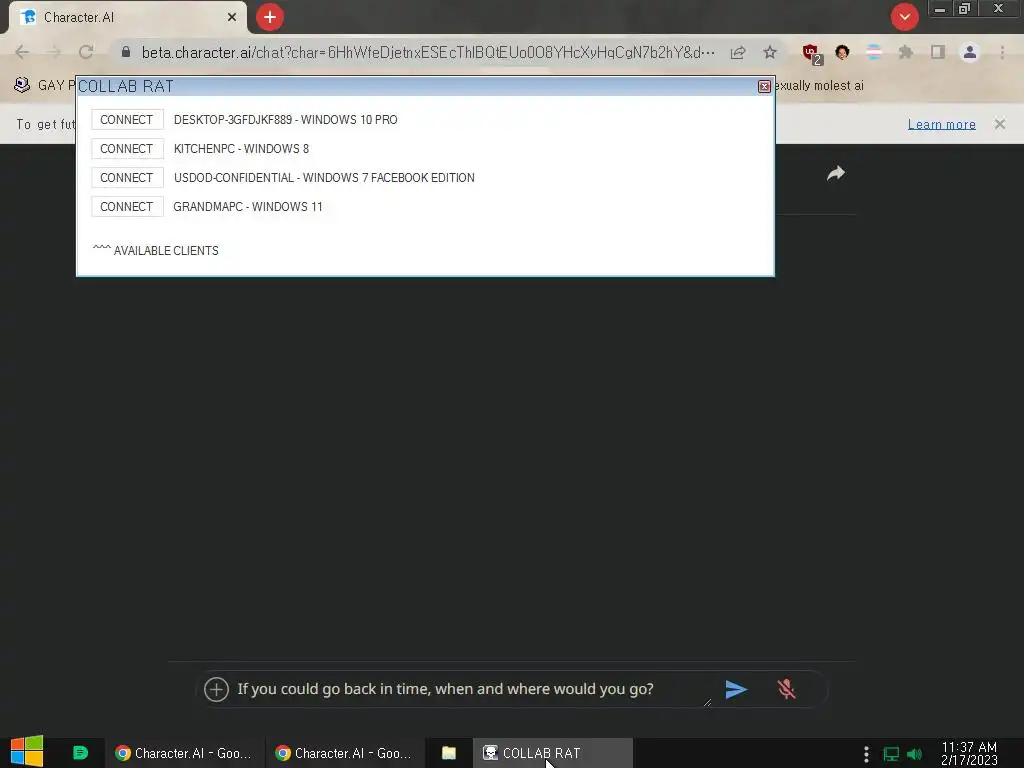Activate COLLAB RAT taskbar button
The width and height of the screenshot is (1024, 768).
coord(552,753)
